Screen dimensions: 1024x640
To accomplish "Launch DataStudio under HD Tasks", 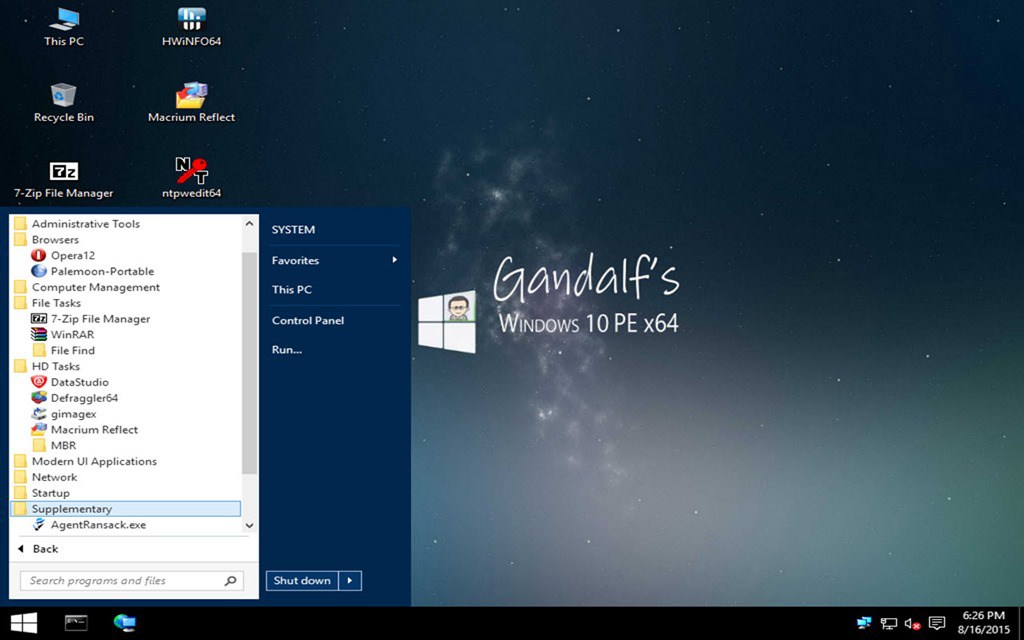I will coord(70,382).
